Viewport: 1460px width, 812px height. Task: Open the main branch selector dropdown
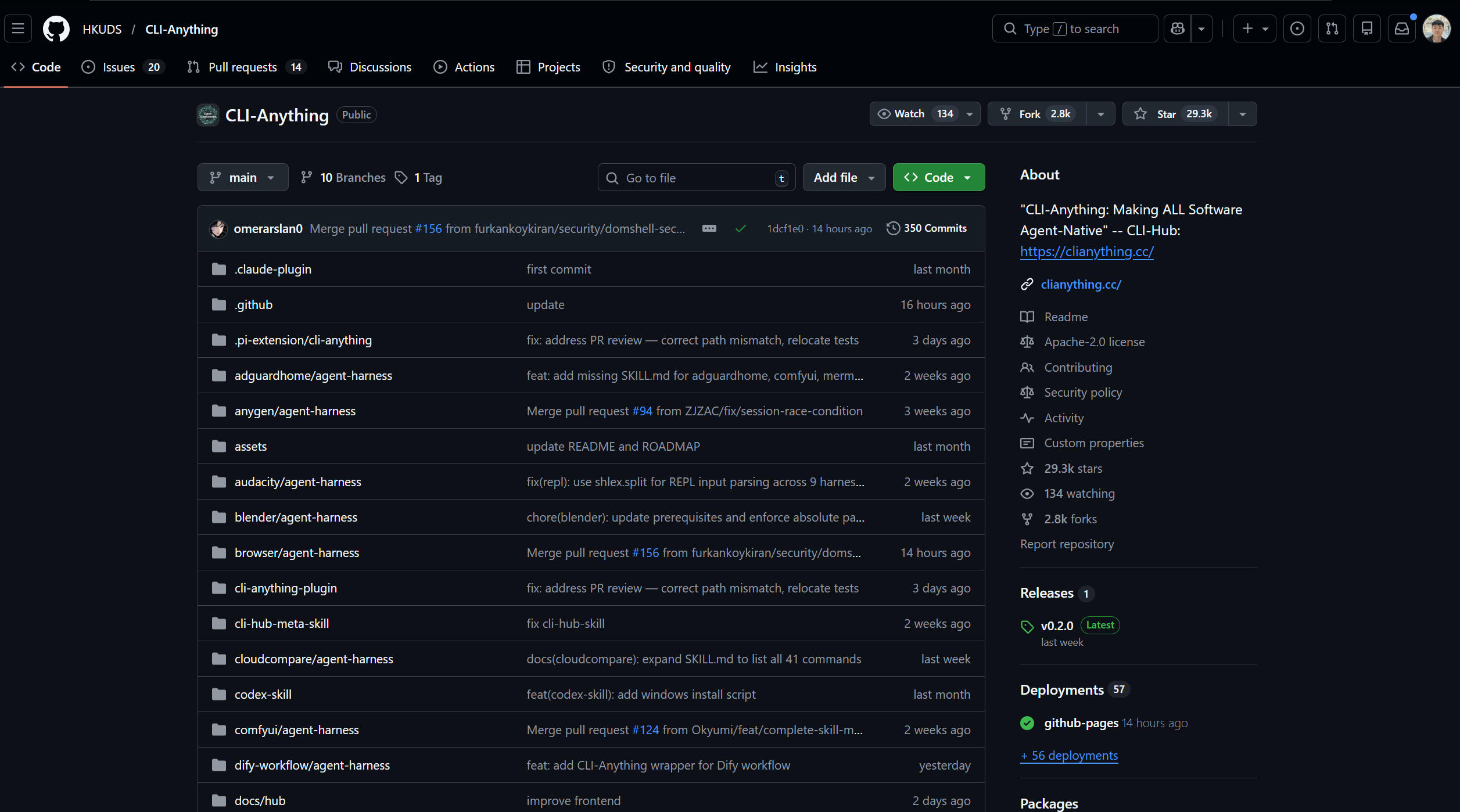tap(243, 177)
